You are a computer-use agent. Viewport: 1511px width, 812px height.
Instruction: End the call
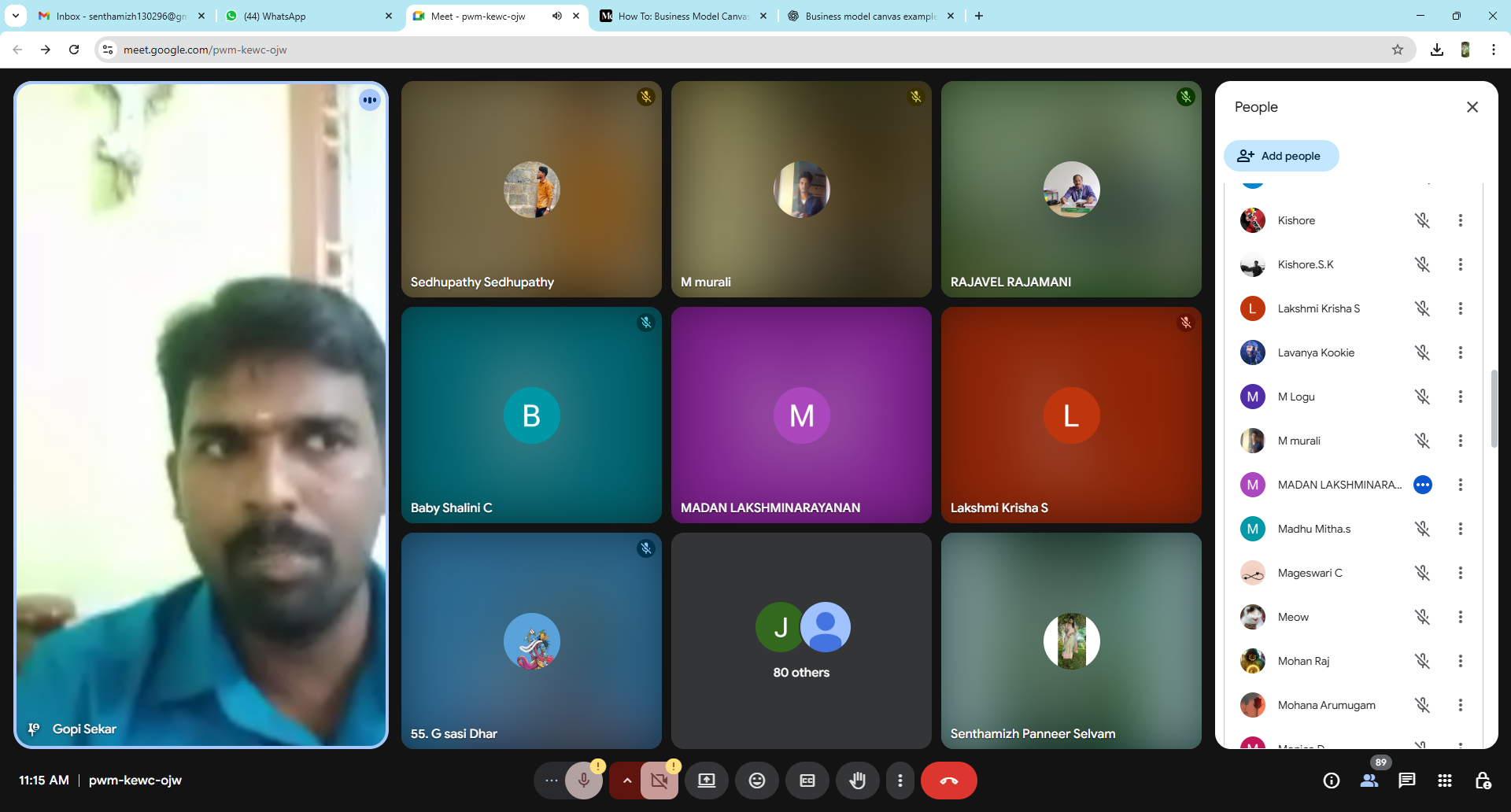tap(949, 781)
